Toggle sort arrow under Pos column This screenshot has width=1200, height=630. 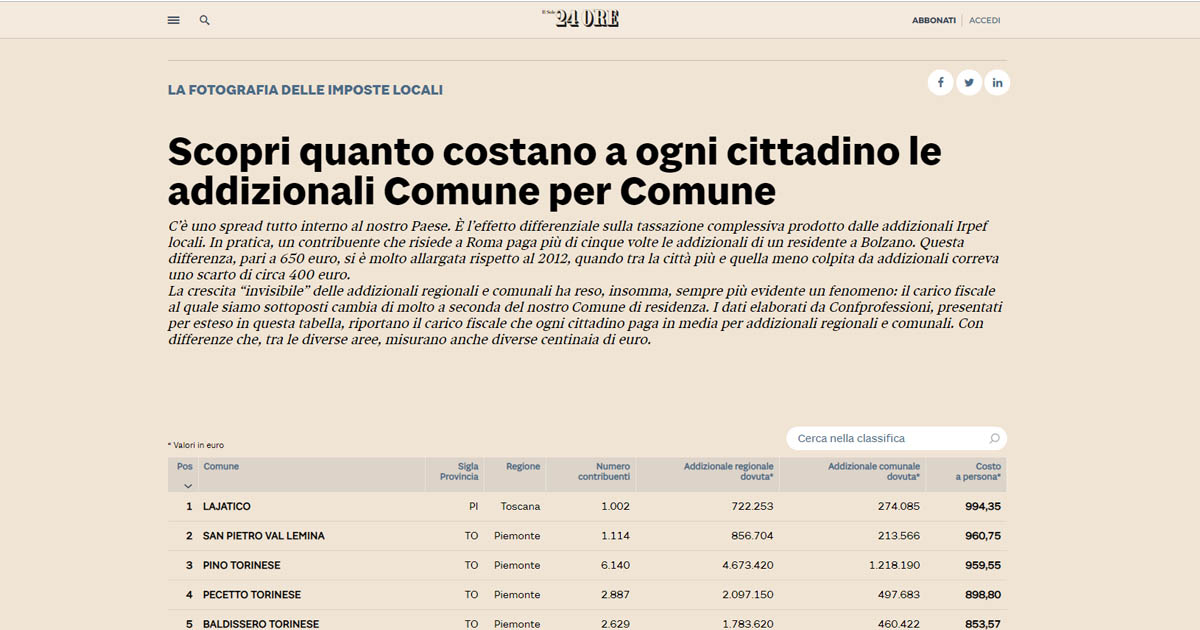click(x=187, y=486)
